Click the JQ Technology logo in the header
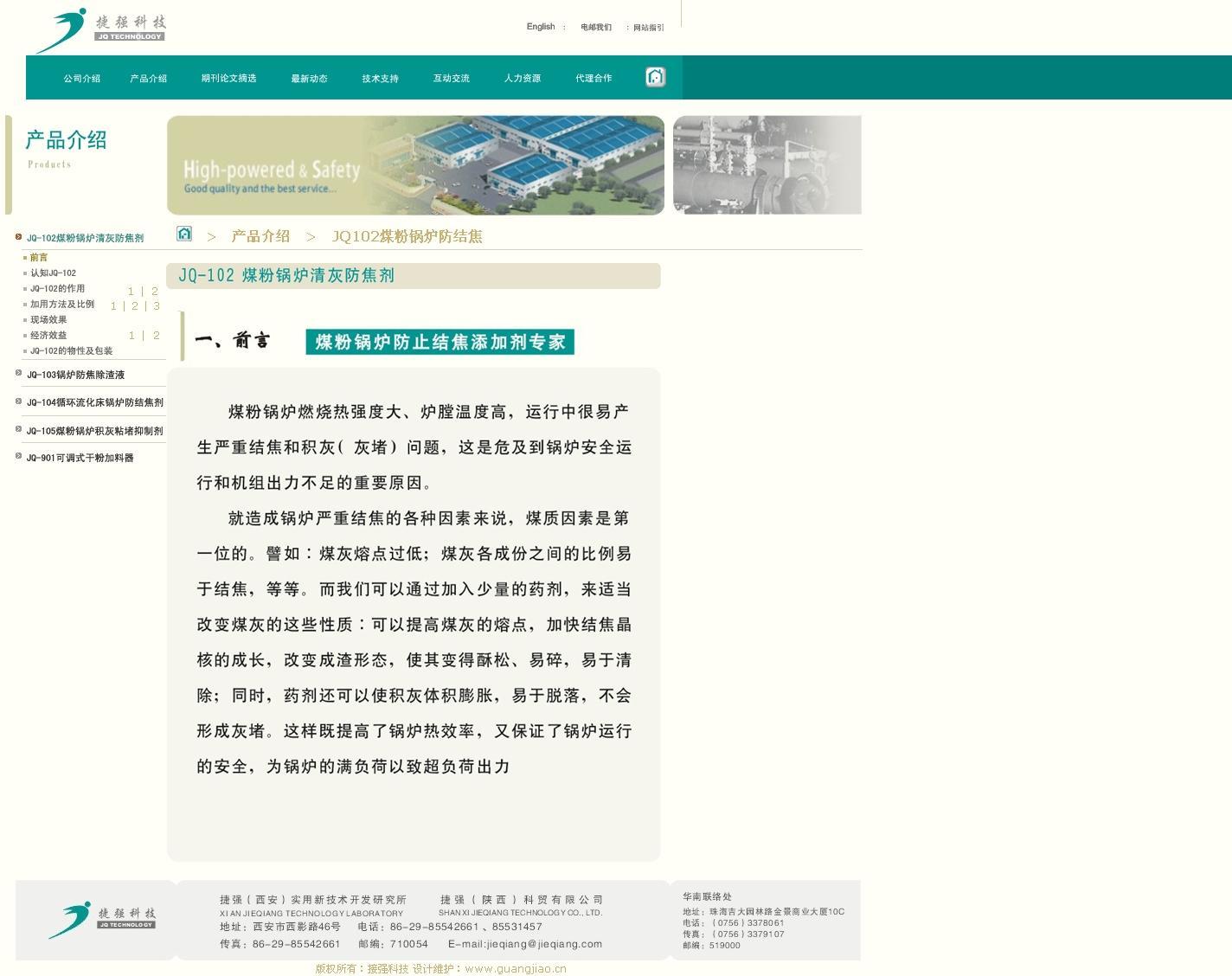This screenshot has width=1232, height=976. point(99,30)
